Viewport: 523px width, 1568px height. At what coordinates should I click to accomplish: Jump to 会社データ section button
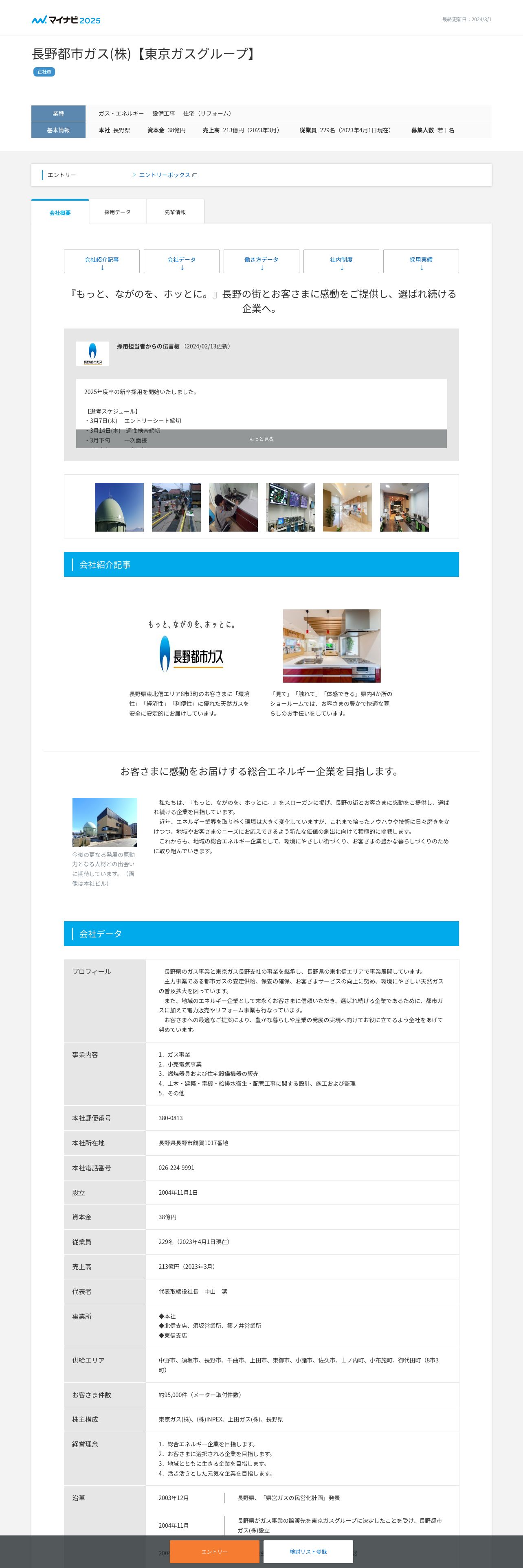click(x=181, y=262)
